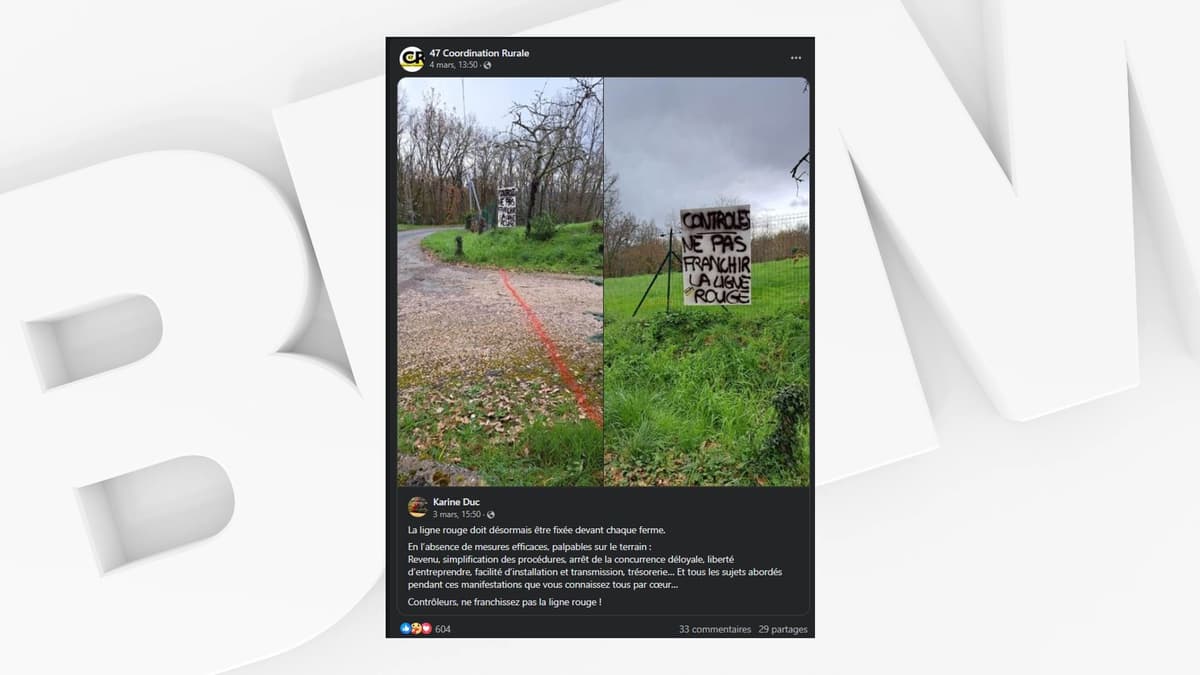Screen dimensions: 1200x675
Task: Click the globe icon beside 3 mars timestamp
Action: (490, 514)
